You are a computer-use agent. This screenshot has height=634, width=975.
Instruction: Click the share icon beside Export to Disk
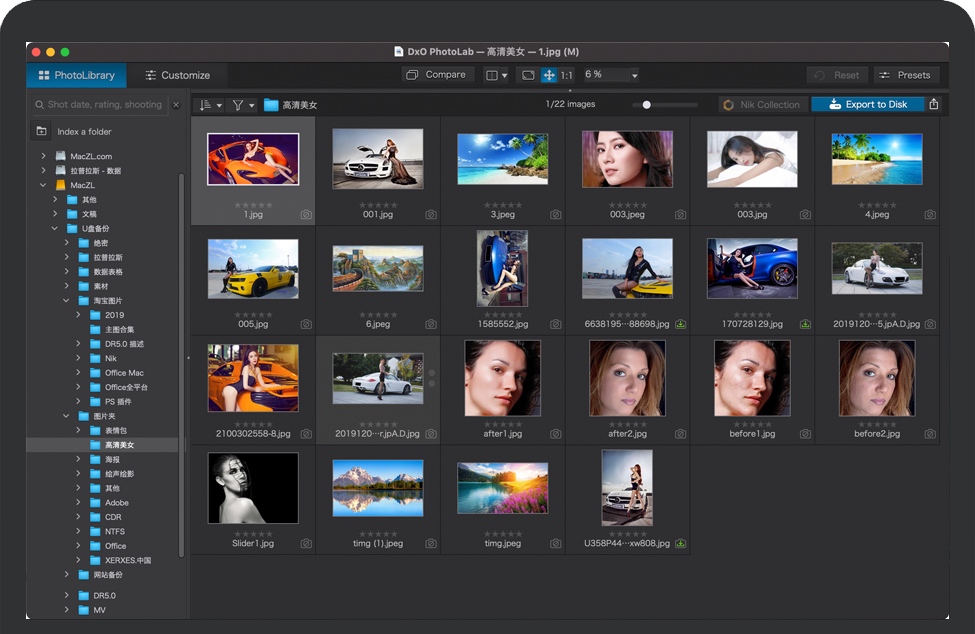935,104
